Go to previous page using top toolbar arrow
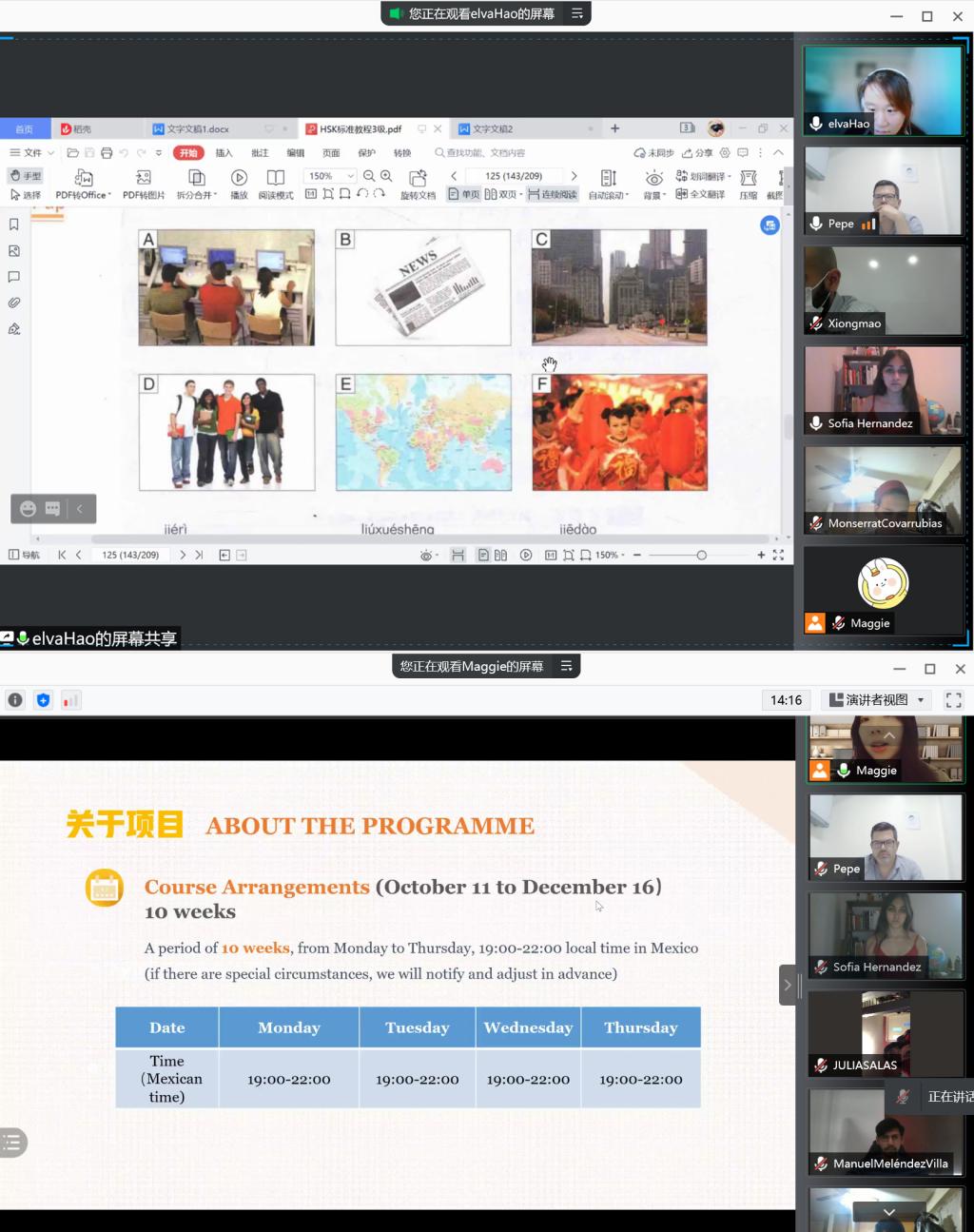Image resolution: width=974 pixels, height=1232 pixels. 454,176
